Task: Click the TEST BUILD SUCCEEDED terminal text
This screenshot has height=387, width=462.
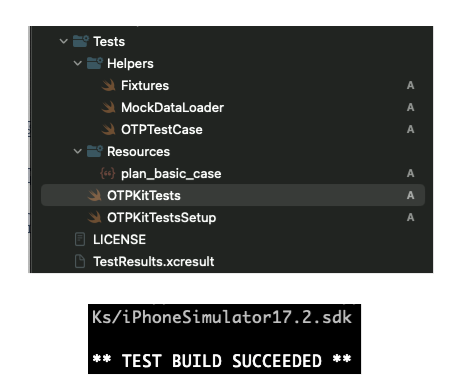Action: pos(222,361)
